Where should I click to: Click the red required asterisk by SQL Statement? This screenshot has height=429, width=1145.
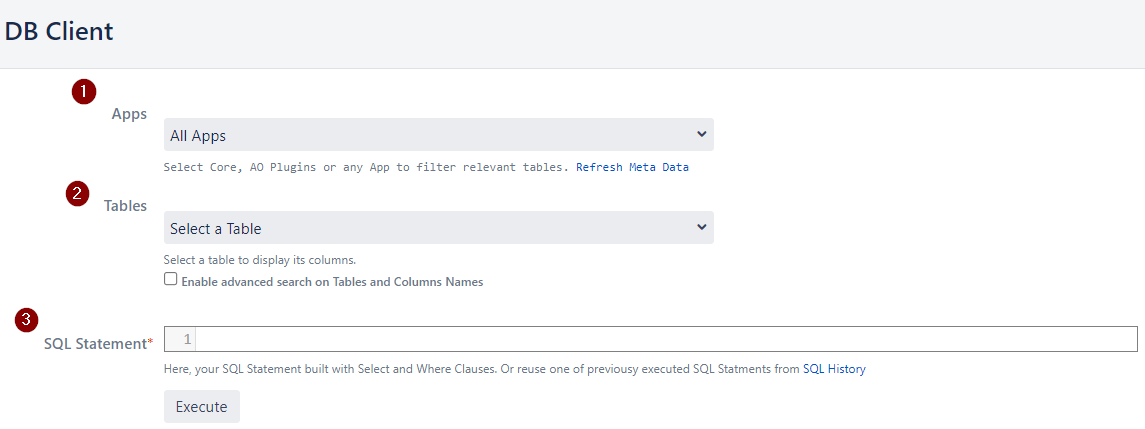click(150, 342)
